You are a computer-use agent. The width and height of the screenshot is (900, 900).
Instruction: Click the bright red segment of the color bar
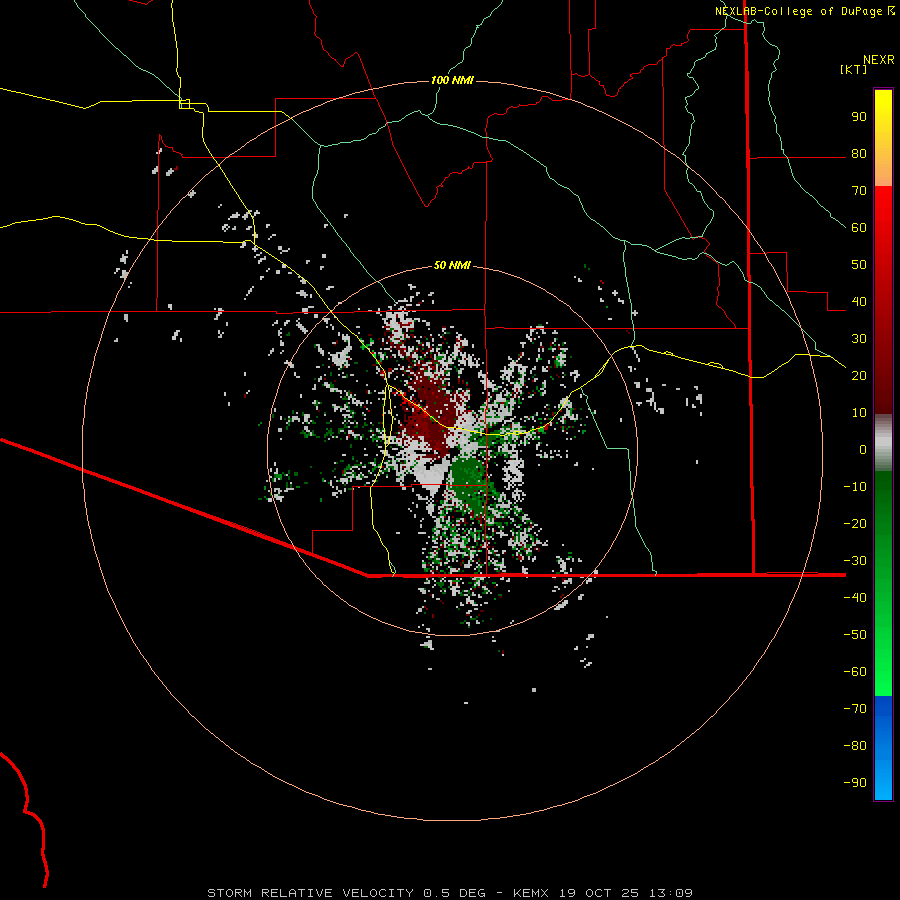pyautogui.click(x=883, y=210)
